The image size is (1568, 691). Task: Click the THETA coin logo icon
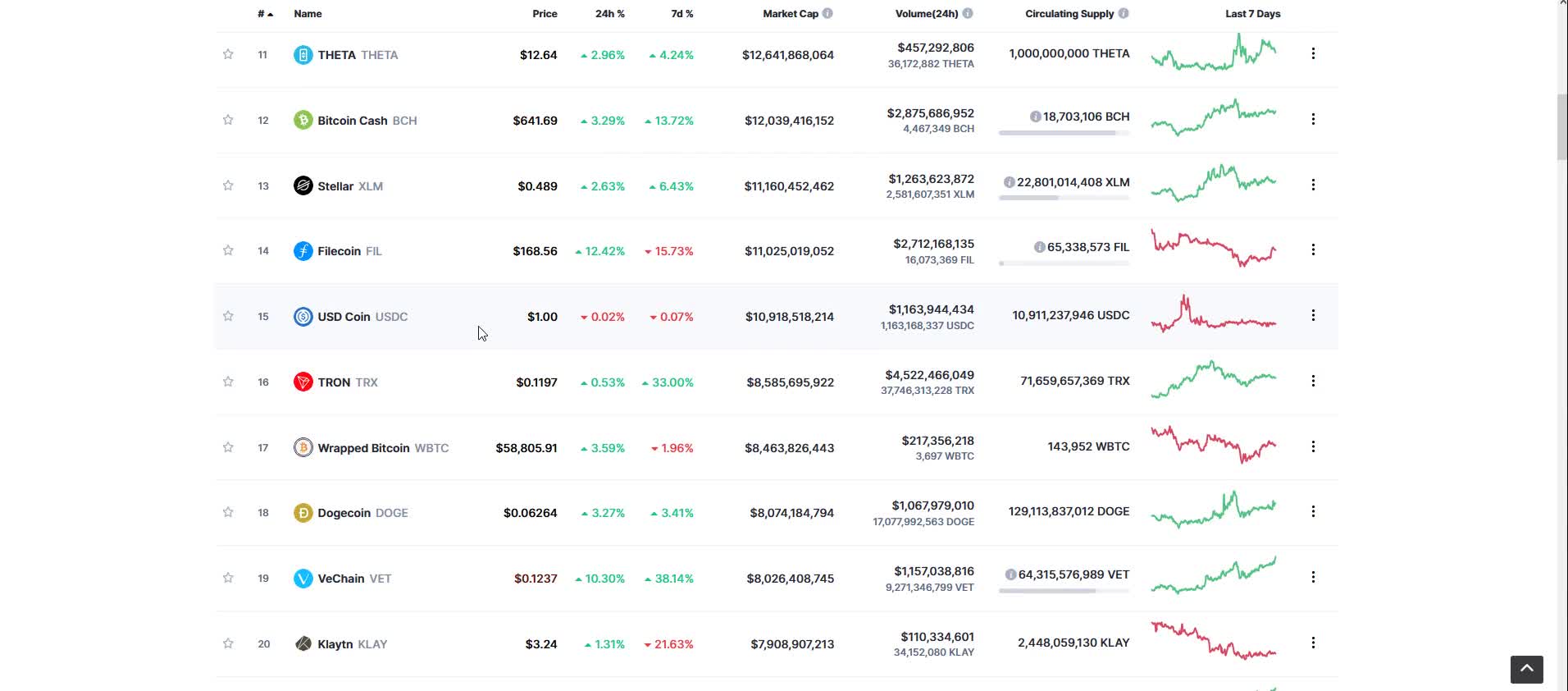303,55
